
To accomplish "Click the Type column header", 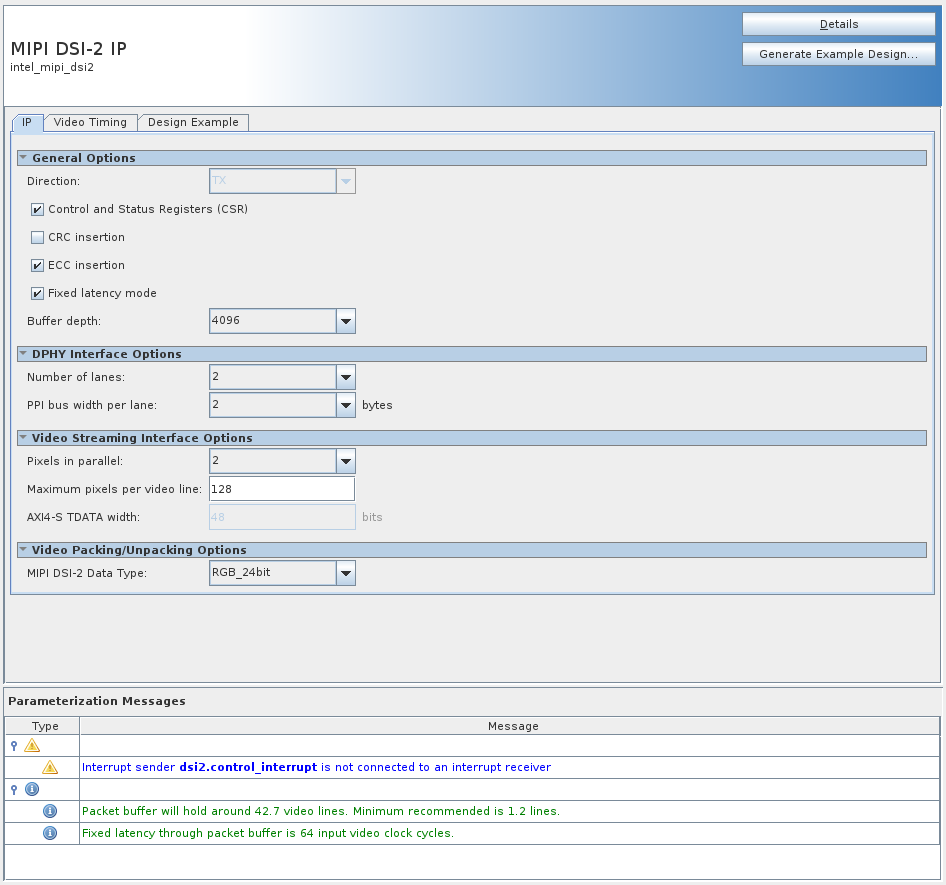I will [42, 726].
